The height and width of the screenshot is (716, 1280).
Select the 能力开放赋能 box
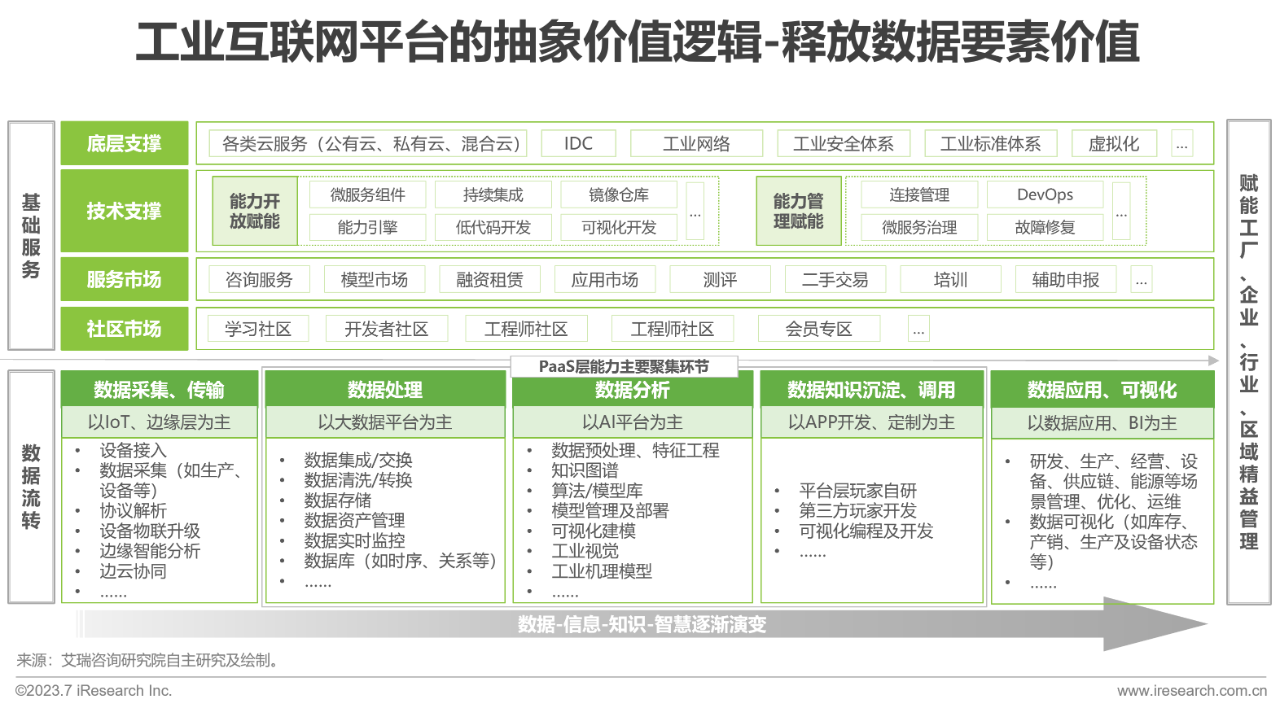coord(255,211)
